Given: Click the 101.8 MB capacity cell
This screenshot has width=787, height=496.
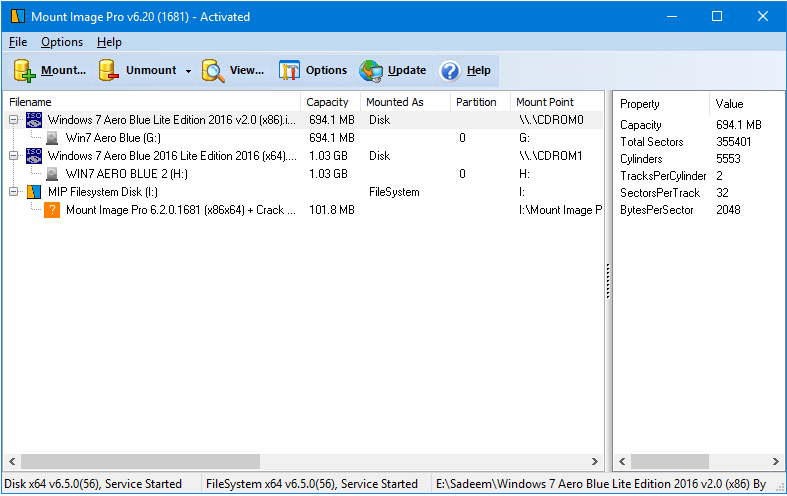Looking at the screenshot, I should [332, 210].
